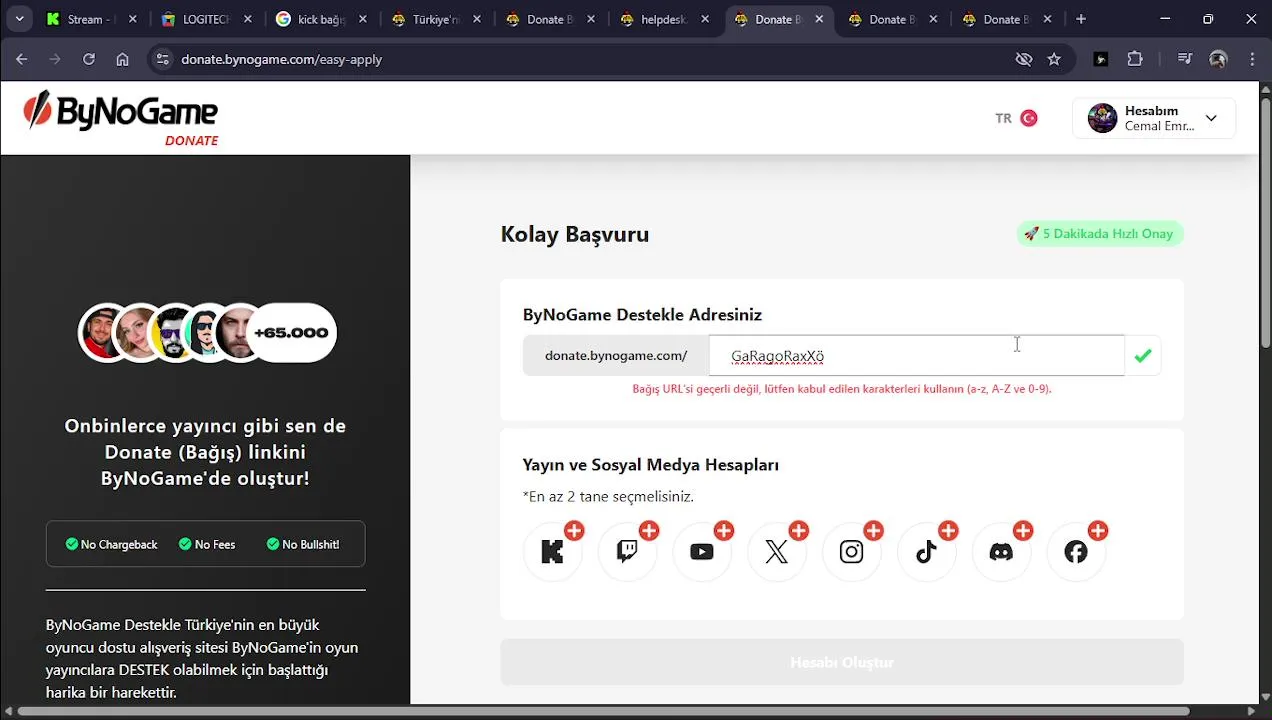Add TikTok account icon

(x=926, y=552)
